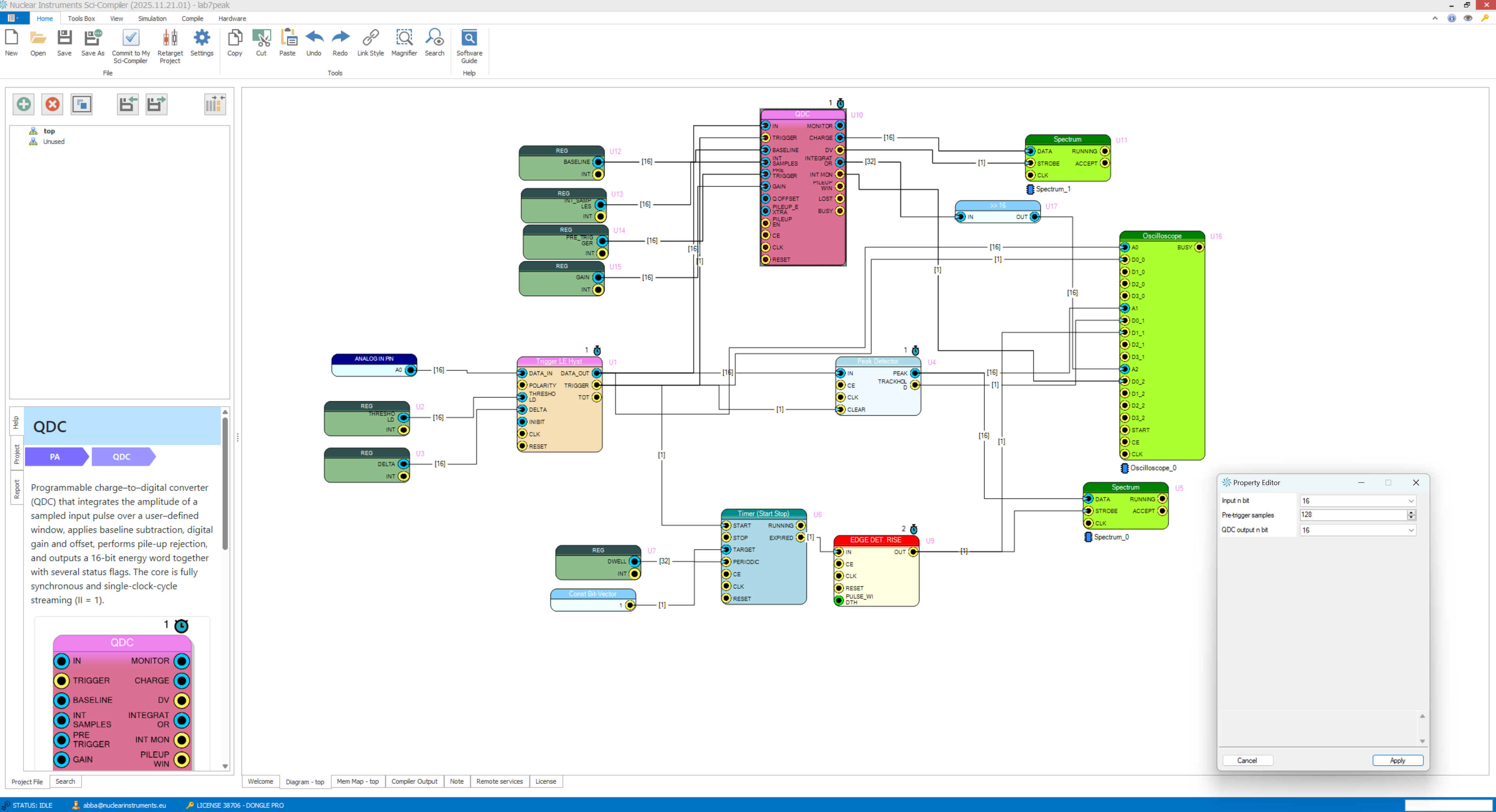The image size is (1496, 812).
Task: Add a new diagram with the green plus icon
Action: [x=24, y=104]
